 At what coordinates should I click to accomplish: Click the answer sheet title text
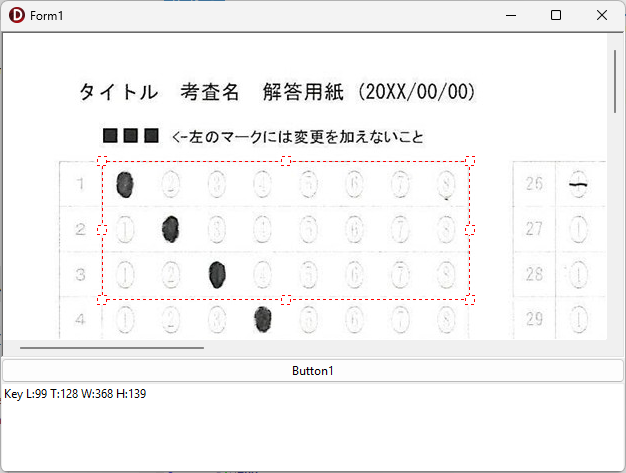(276, 93)
